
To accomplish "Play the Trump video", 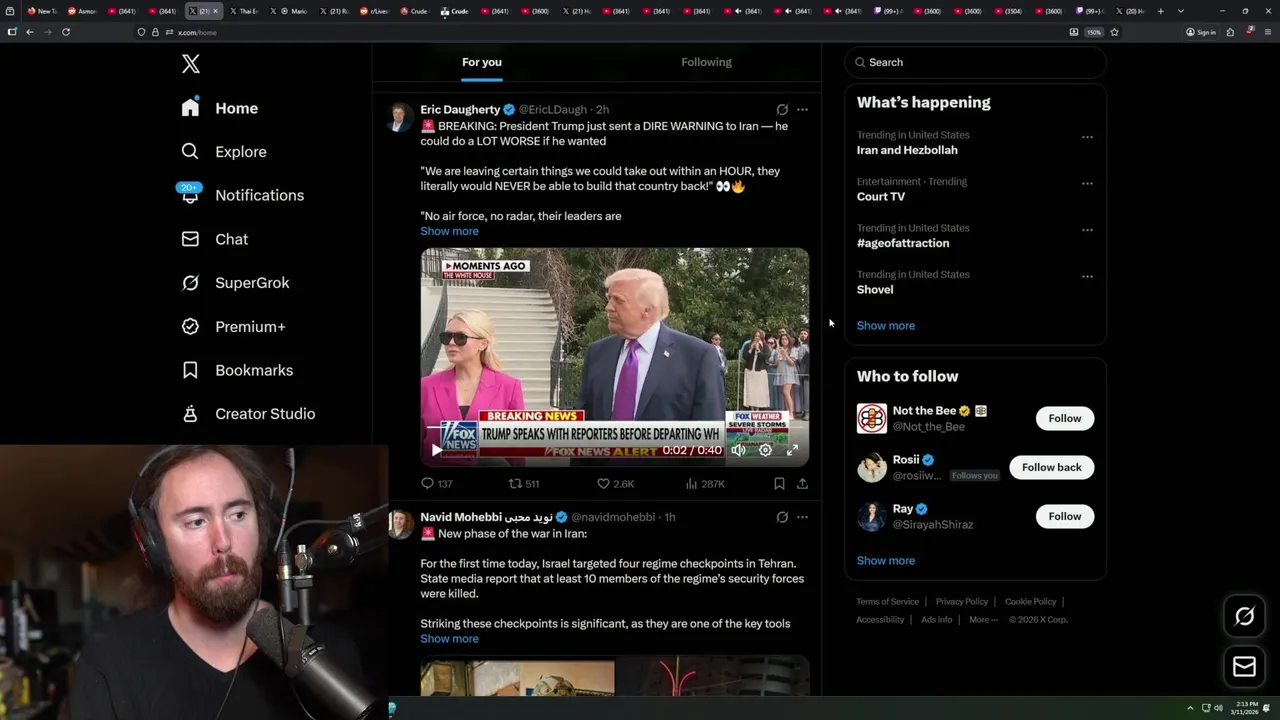I will (x=436, y=451).
